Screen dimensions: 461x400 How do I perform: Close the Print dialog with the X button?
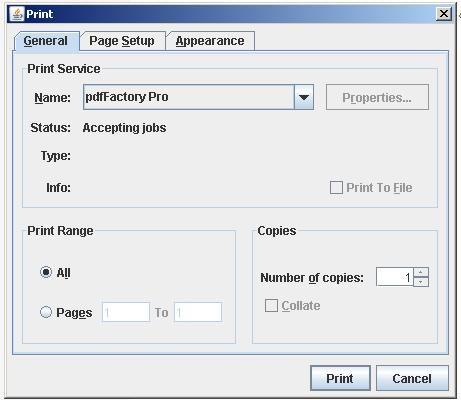444,14
